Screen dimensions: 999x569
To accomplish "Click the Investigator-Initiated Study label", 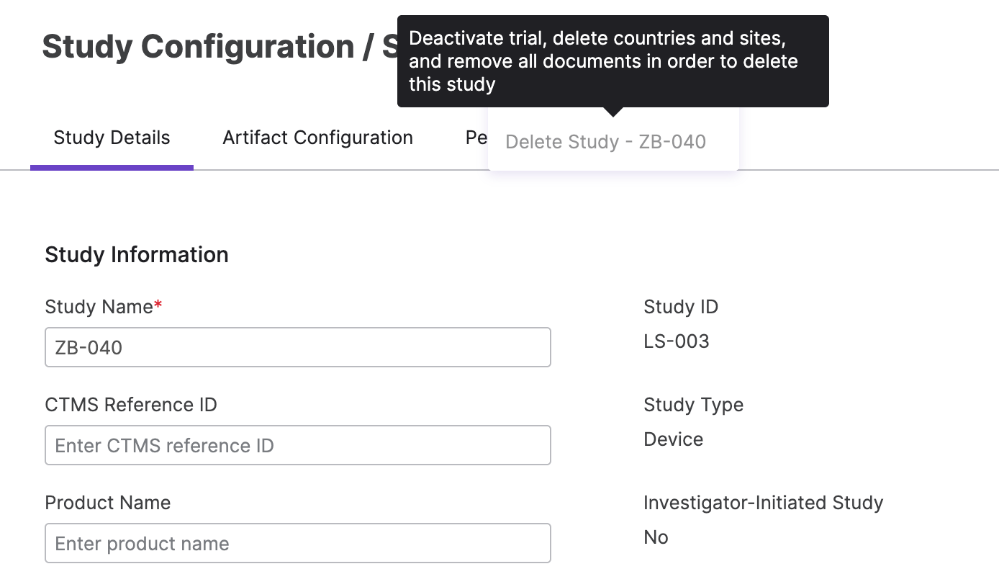I will pos(763,503).
